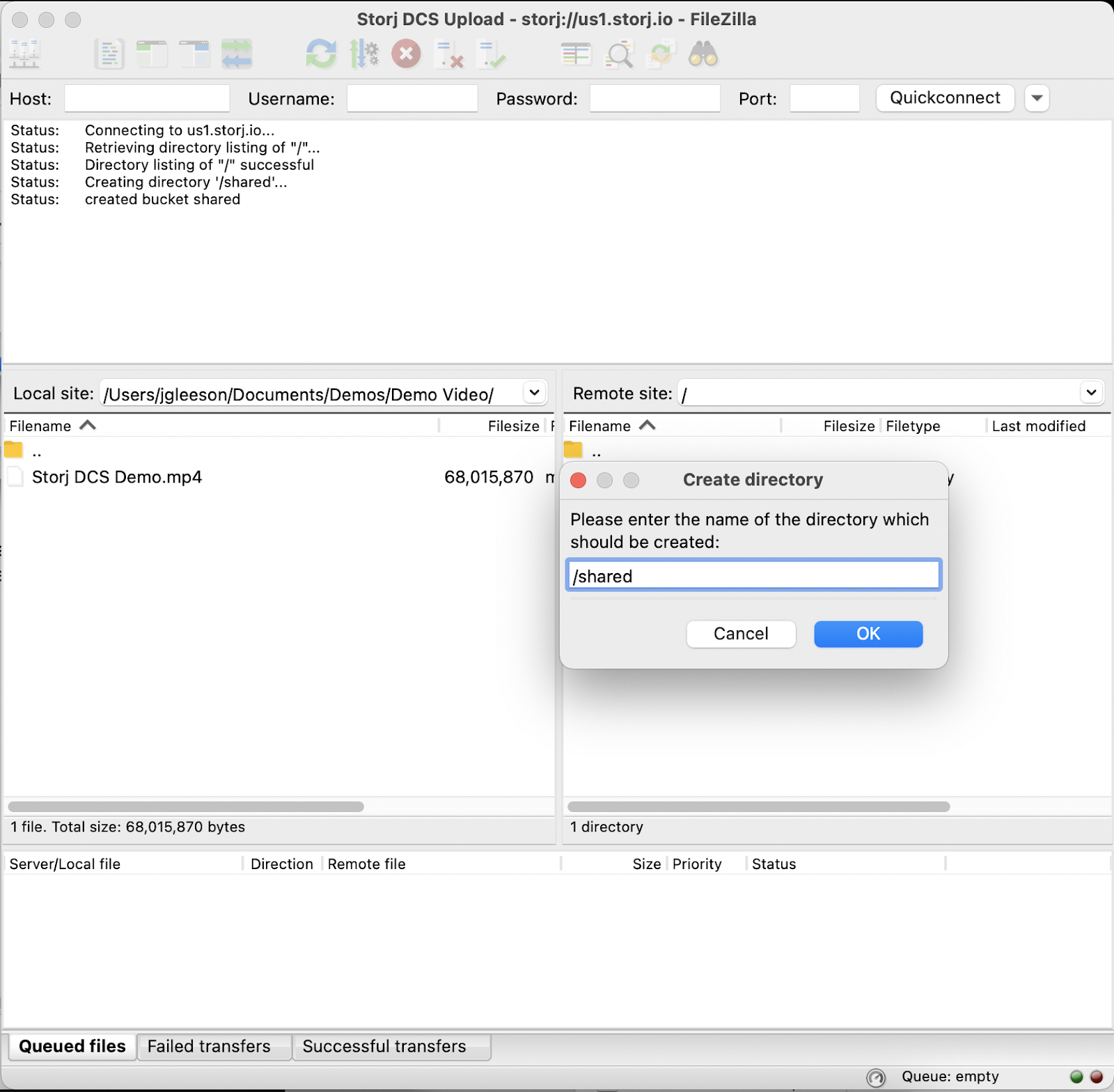This screenshot has width=1114, height=1092.
Task: Click the green activity indicator light
Action: [x=1076, y=1077]
